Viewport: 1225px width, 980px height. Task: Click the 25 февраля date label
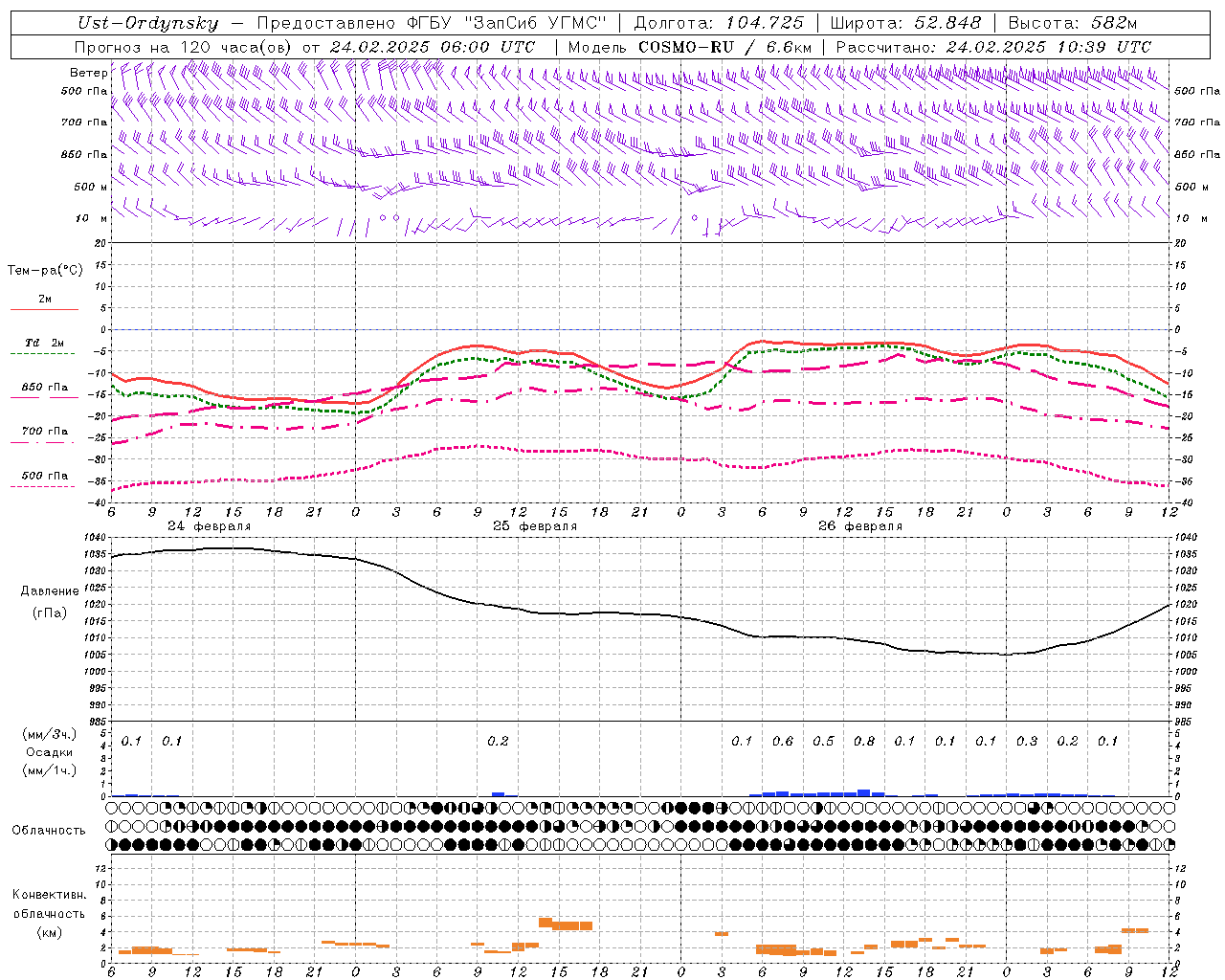pos(535,526)
